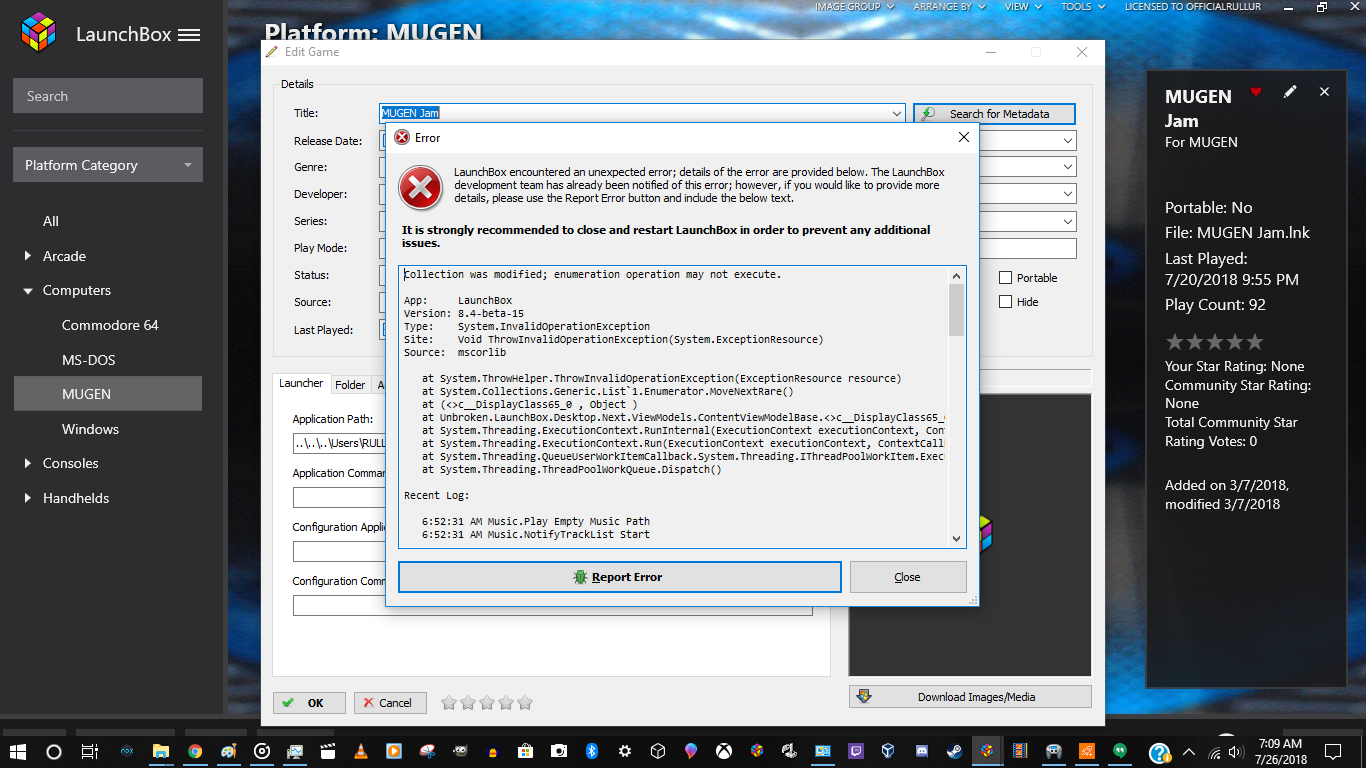Open the second dropdown beside the Error dialog
The width and height of the screenshot is (1366, 768).
(1068, 167)
